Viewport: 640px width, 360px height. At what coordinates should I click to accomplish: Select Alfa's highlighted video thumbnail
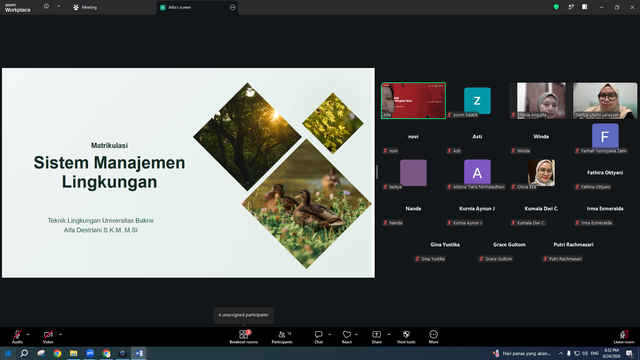[x=413, y=100]
